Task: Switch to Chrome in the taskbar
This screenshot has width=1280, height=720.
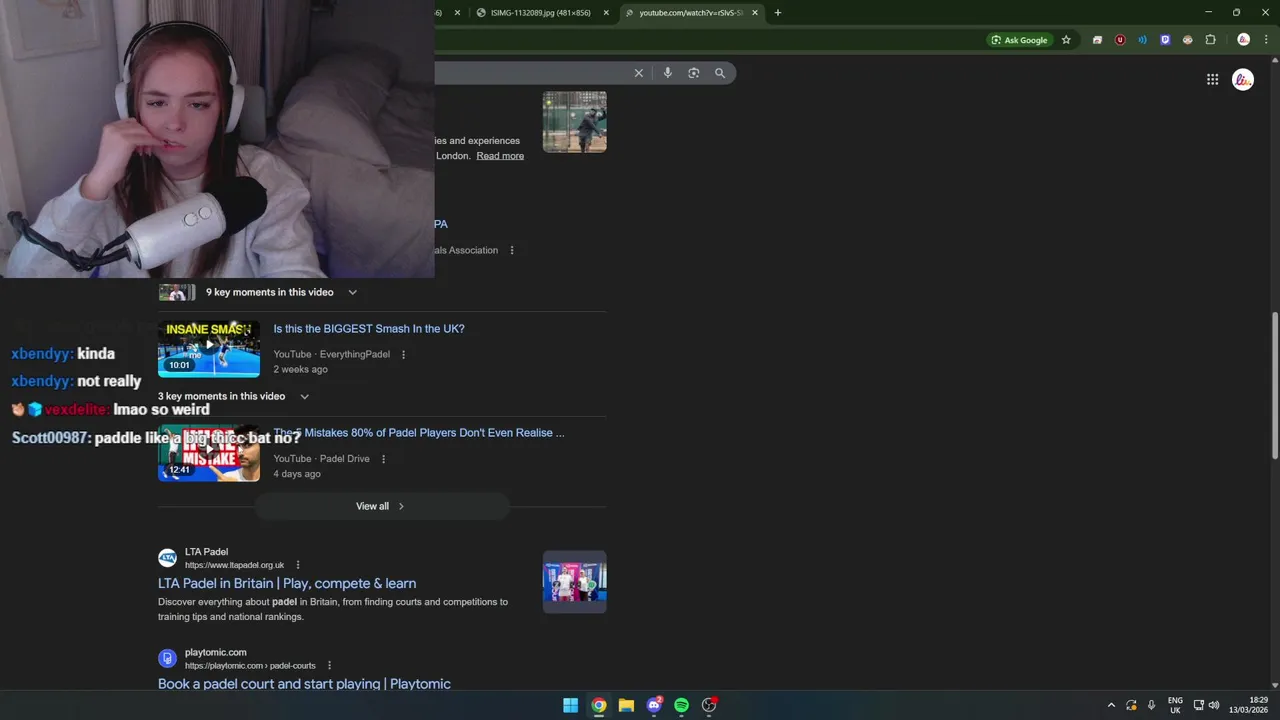Action: coord(598,705)
